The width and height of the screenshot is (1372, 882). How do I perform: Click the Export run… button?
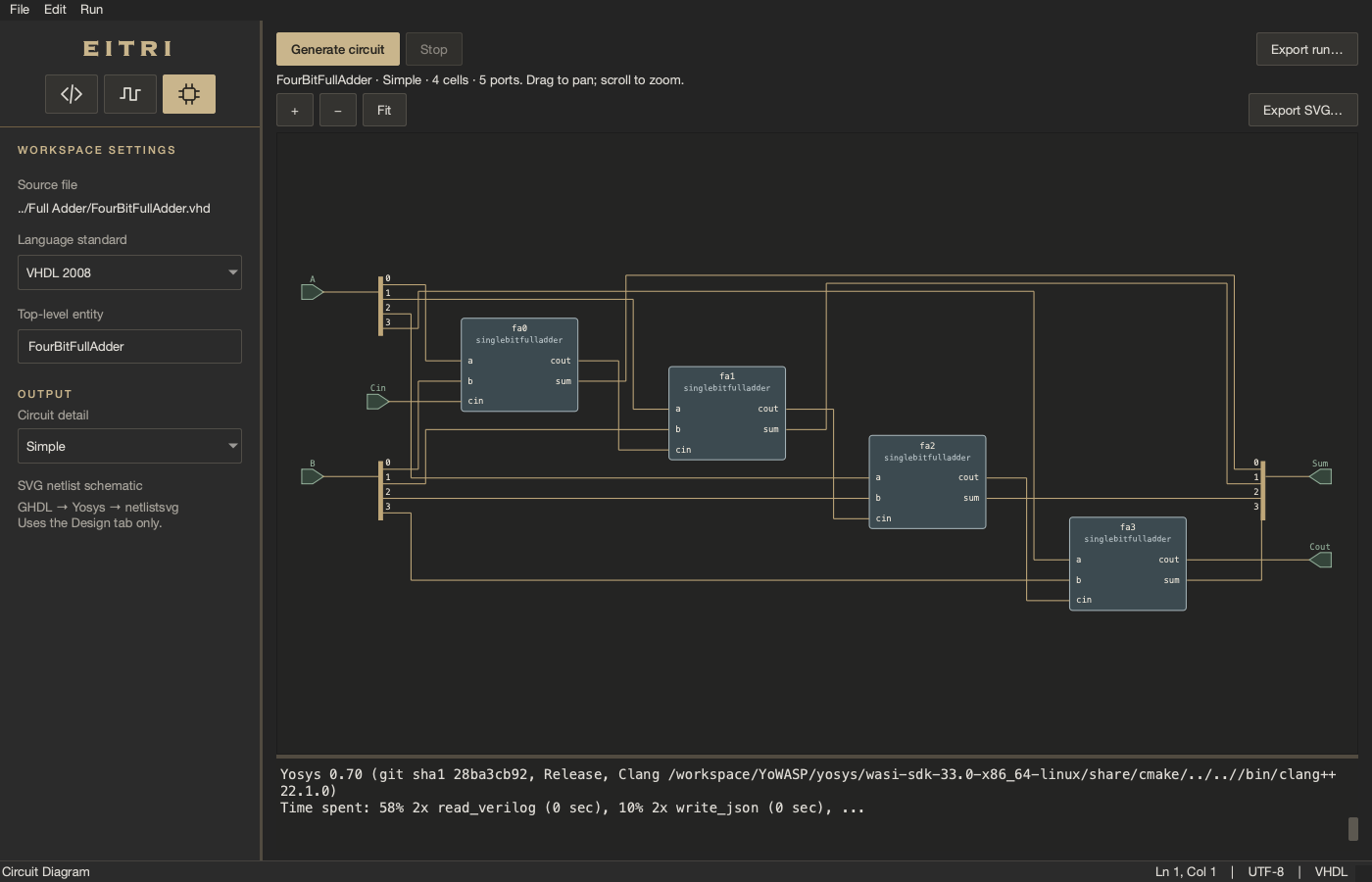click(1307, 49)
